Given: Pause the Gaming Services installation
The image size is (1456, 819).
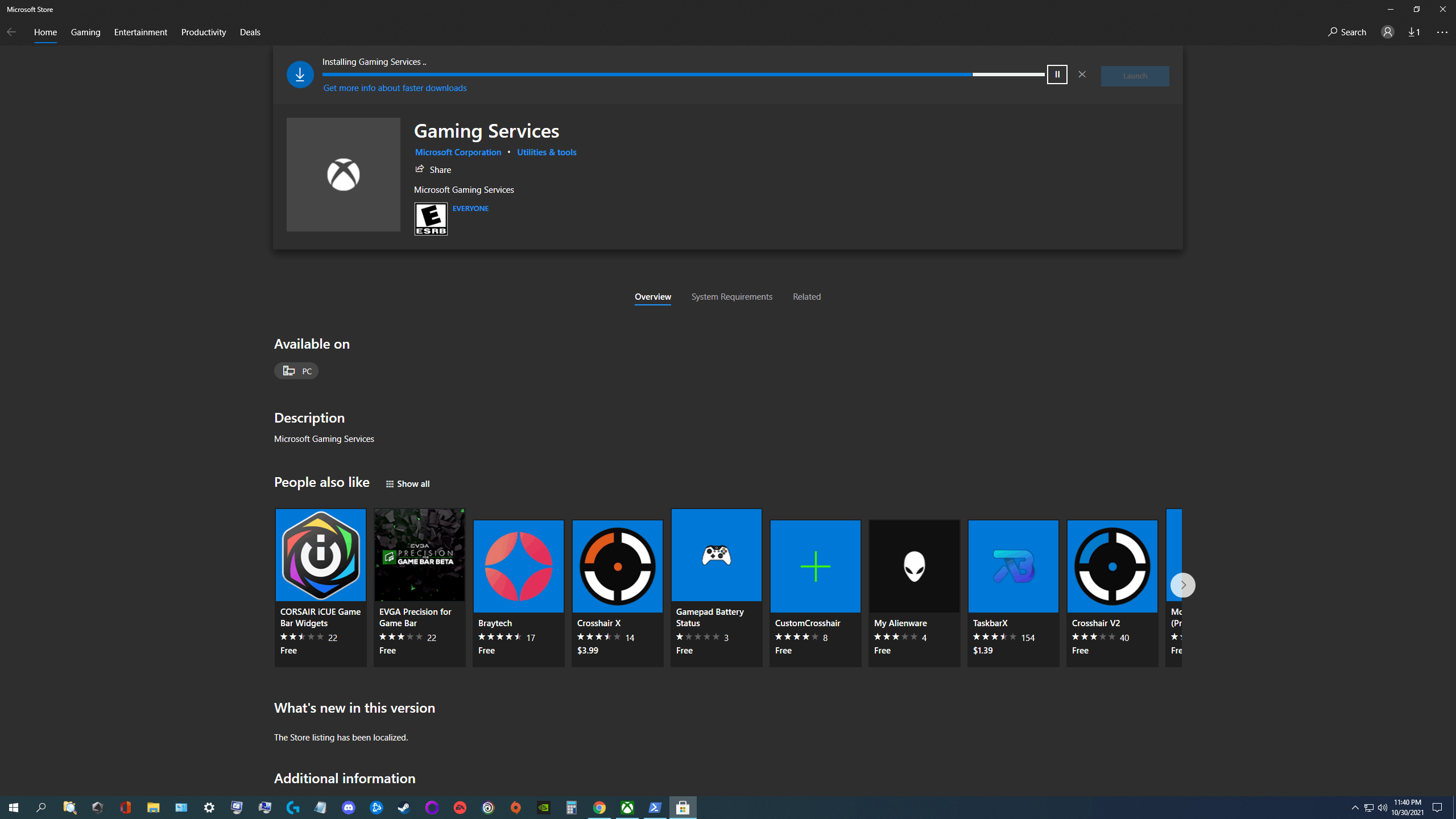Looking at the screenshot, I should [1057, 74].
